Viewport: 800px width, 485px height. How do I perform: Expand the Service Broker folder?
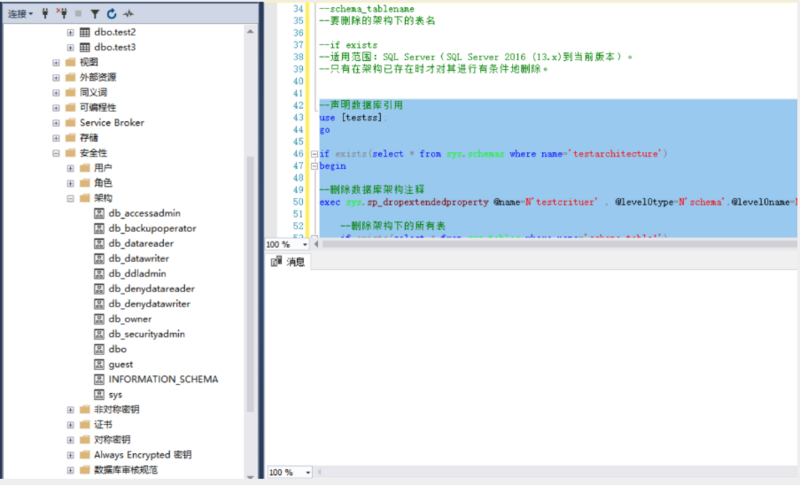pyautogui.click(x=56, y=123)
